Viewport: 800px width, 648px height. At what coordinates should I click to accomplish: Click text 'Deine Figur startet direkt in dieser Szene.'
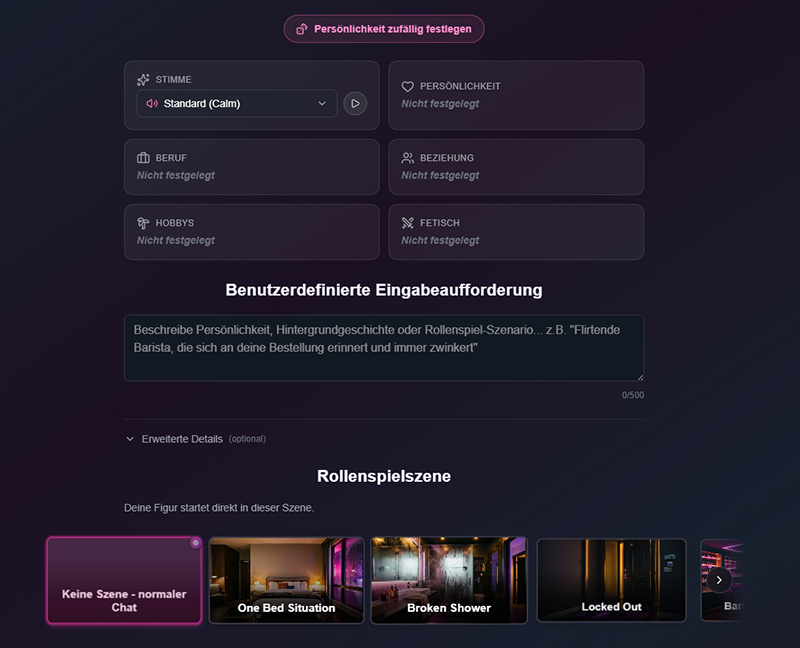tap(219, 508)
